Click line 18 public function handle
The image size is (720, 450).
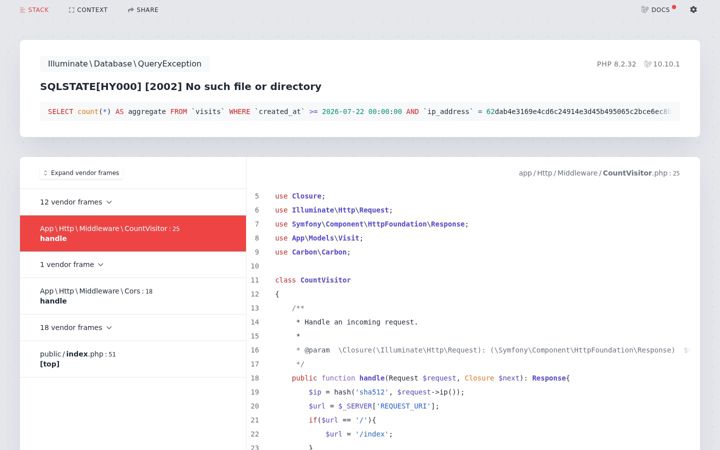tap(430, 378)
